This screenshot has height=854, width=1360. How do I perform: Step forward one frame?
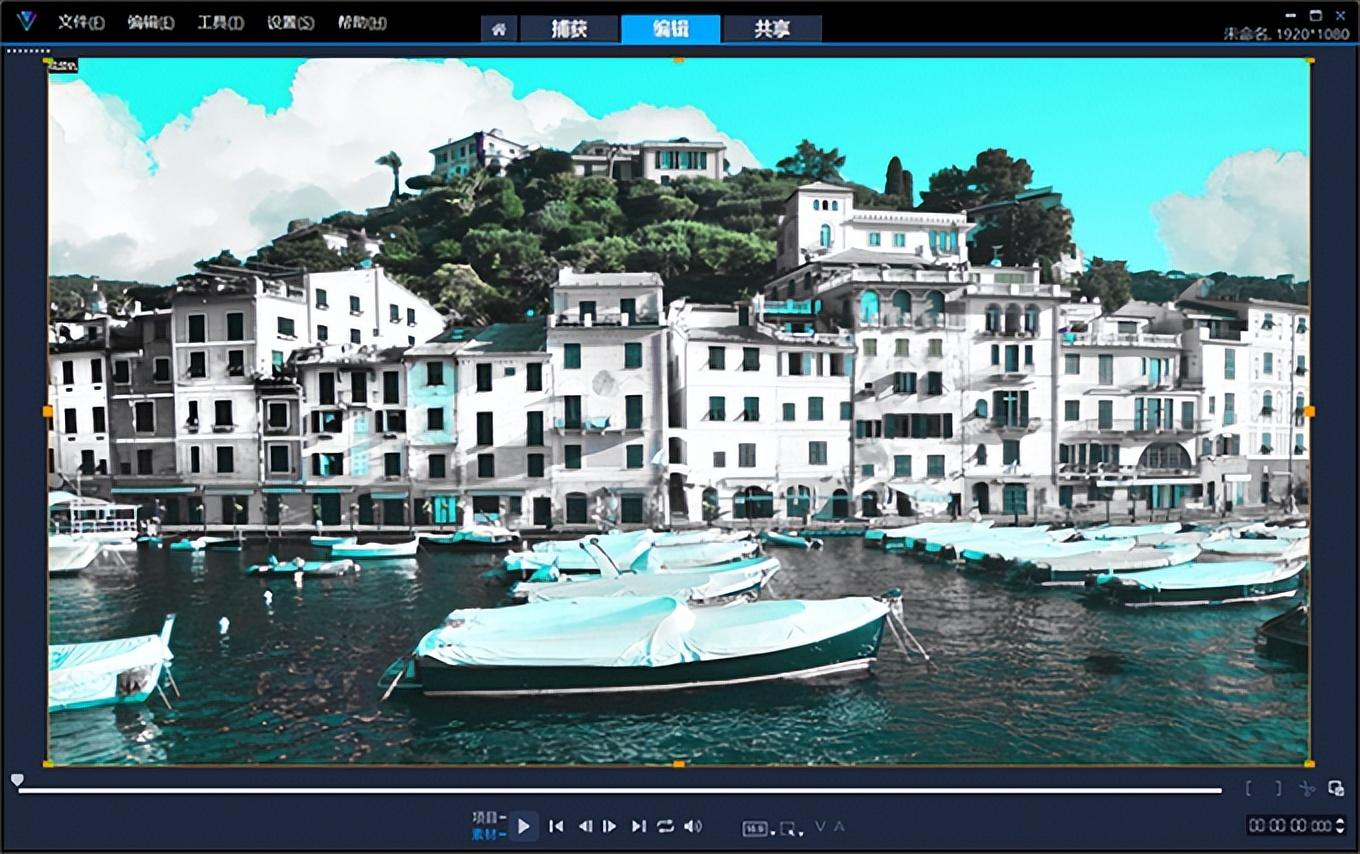(x=609, y=826)
